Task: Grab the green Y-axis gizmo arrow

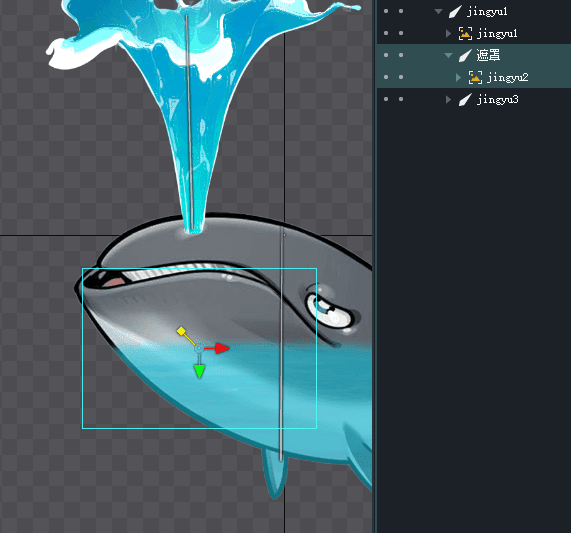Action: (199, 371)
